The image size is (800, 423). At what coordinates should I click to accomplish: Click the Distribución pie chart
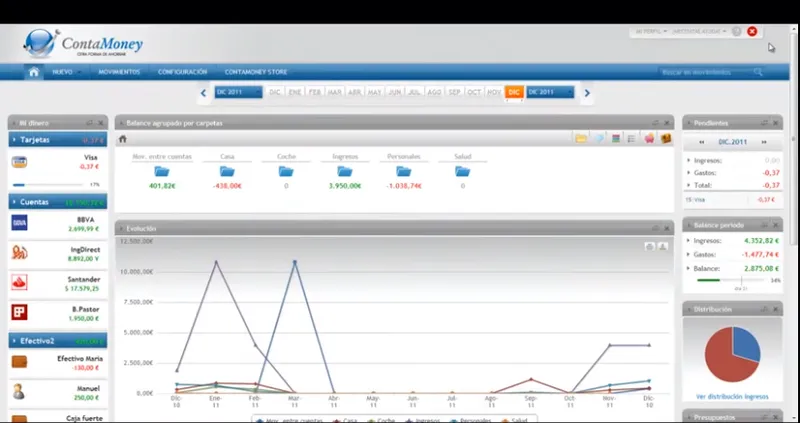[733, 355]
